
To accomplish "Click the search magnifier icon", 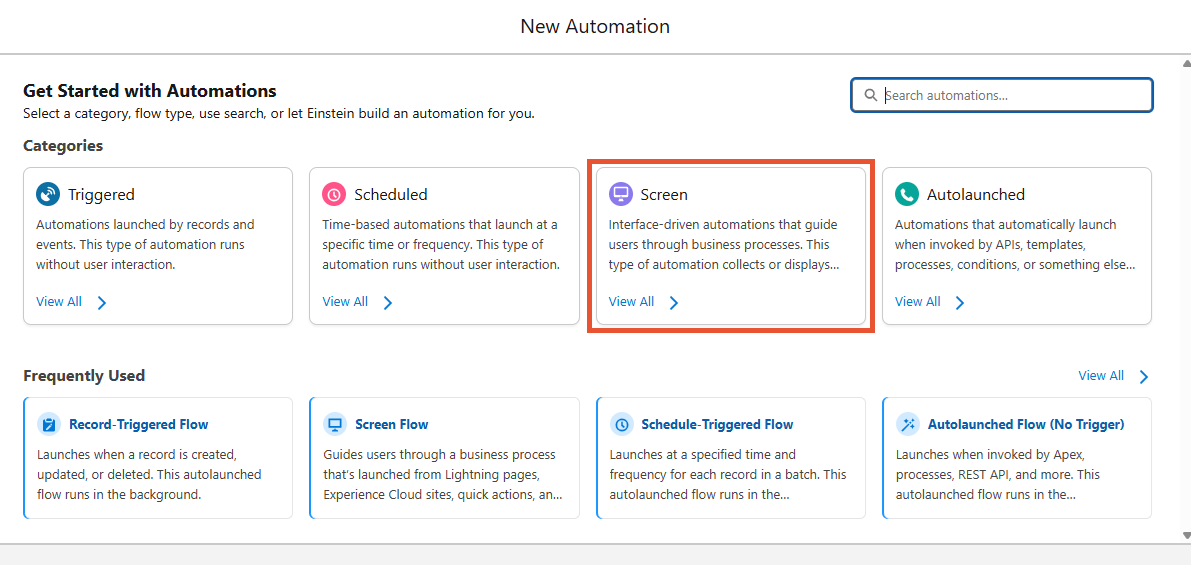I will (871, 96).
